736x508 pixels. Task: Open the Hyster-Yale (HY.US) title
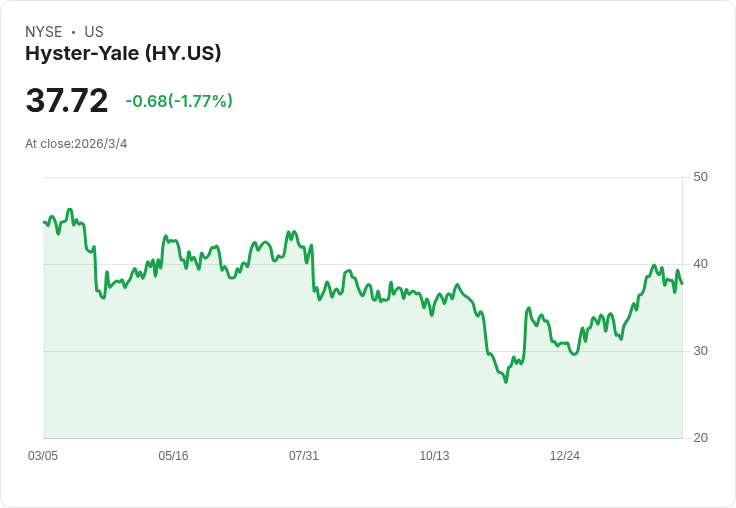click(x=123, y=54)
